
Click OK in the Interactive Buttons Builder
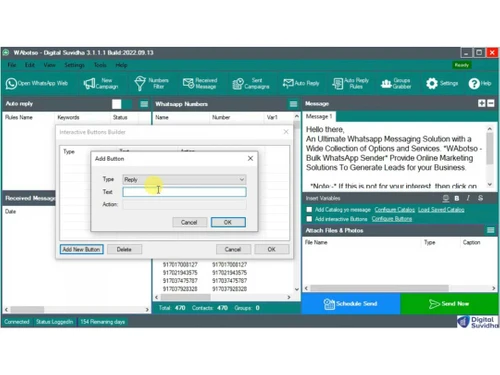pyautogui.click(x=271, y=249)
